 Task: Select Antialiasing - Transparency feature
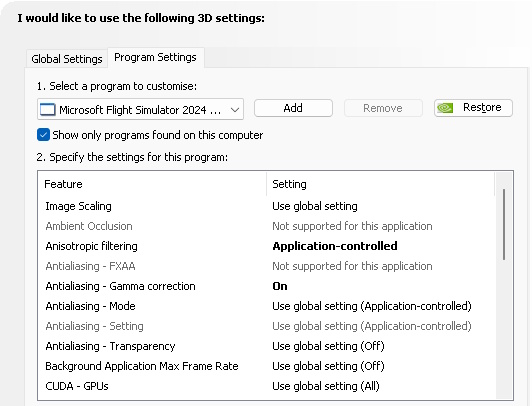(x=110, y=346)
